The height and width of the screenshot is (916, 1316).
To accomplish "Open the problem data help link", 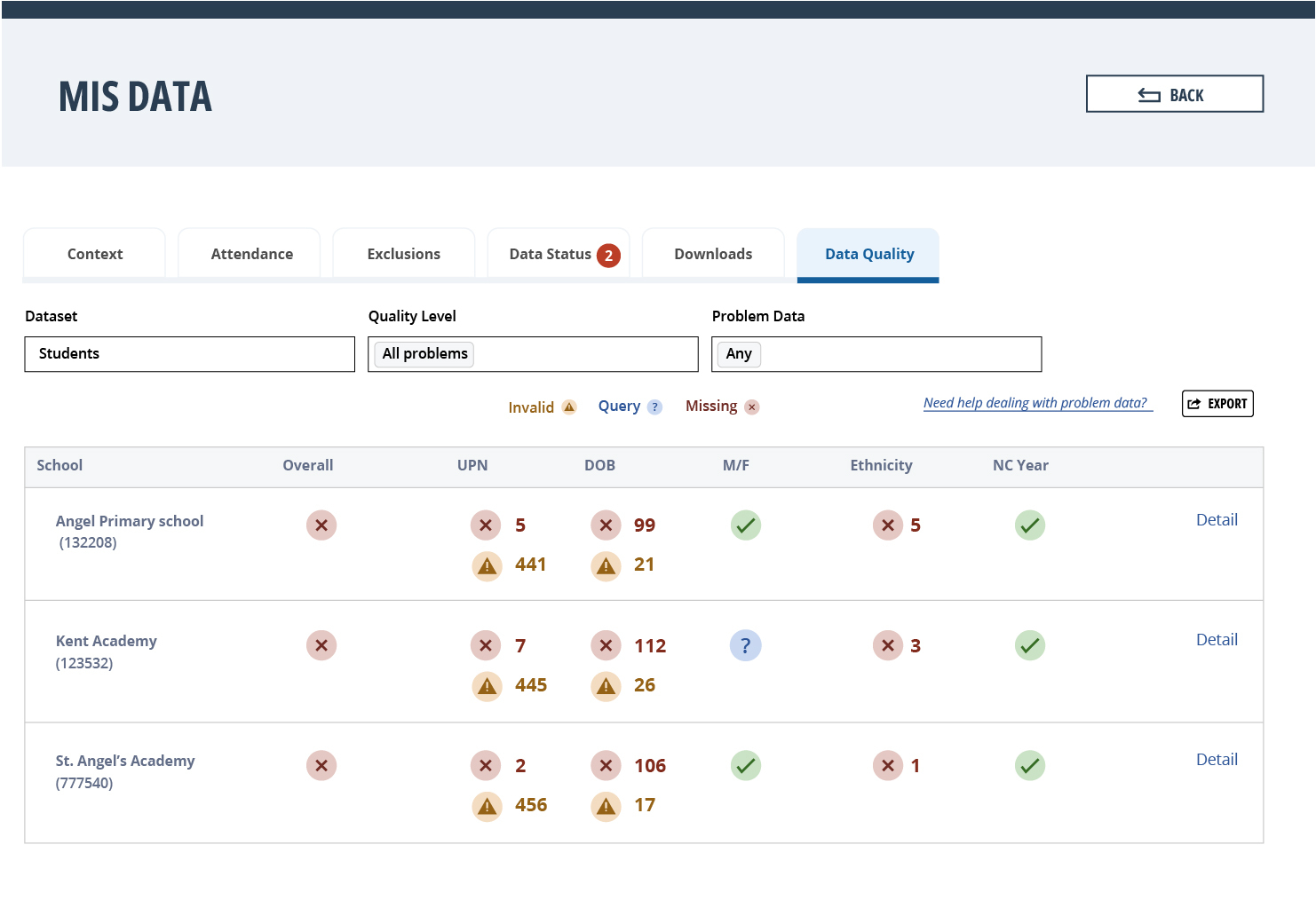I will pos(1037,403).
